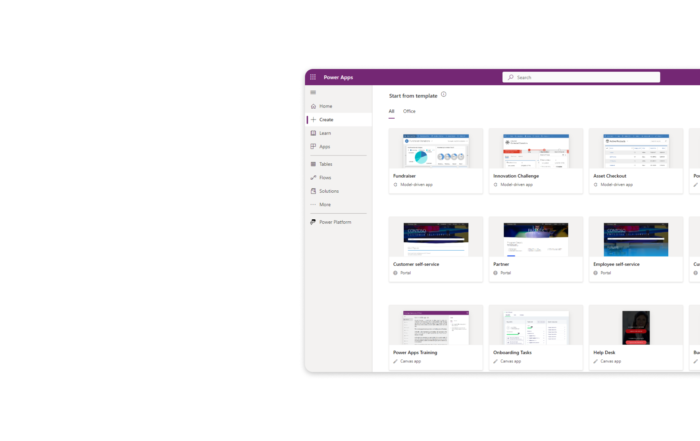
Task: Click the Power Apps title in header
Action: pyautogui.click(x=338, y=77)
